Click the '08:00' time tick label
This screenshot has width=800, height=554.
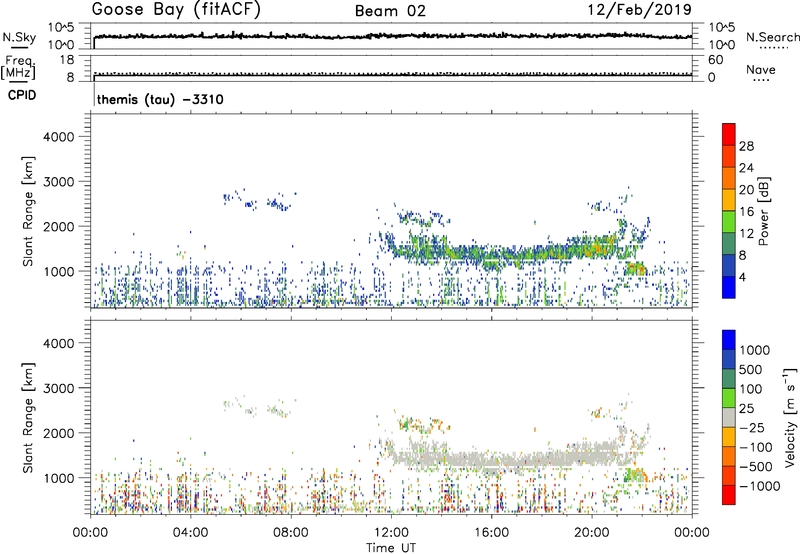(291, 533)
